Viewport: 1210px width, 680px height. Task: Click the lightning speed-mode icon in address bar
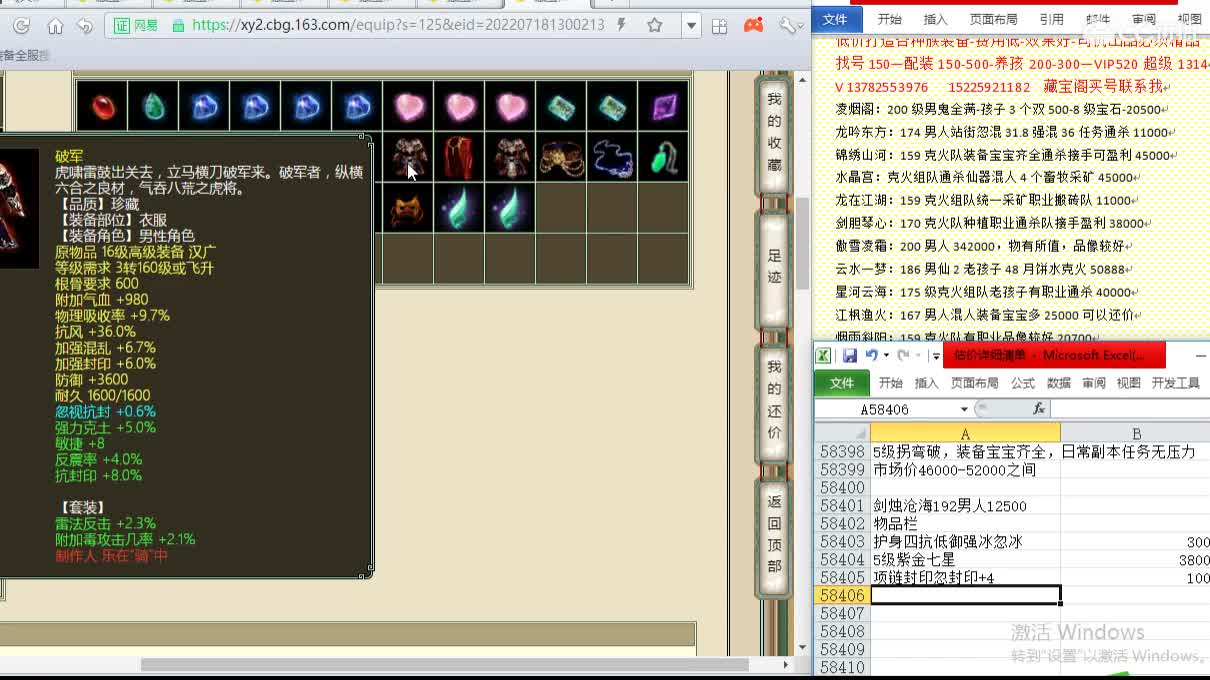coord(623,25)
